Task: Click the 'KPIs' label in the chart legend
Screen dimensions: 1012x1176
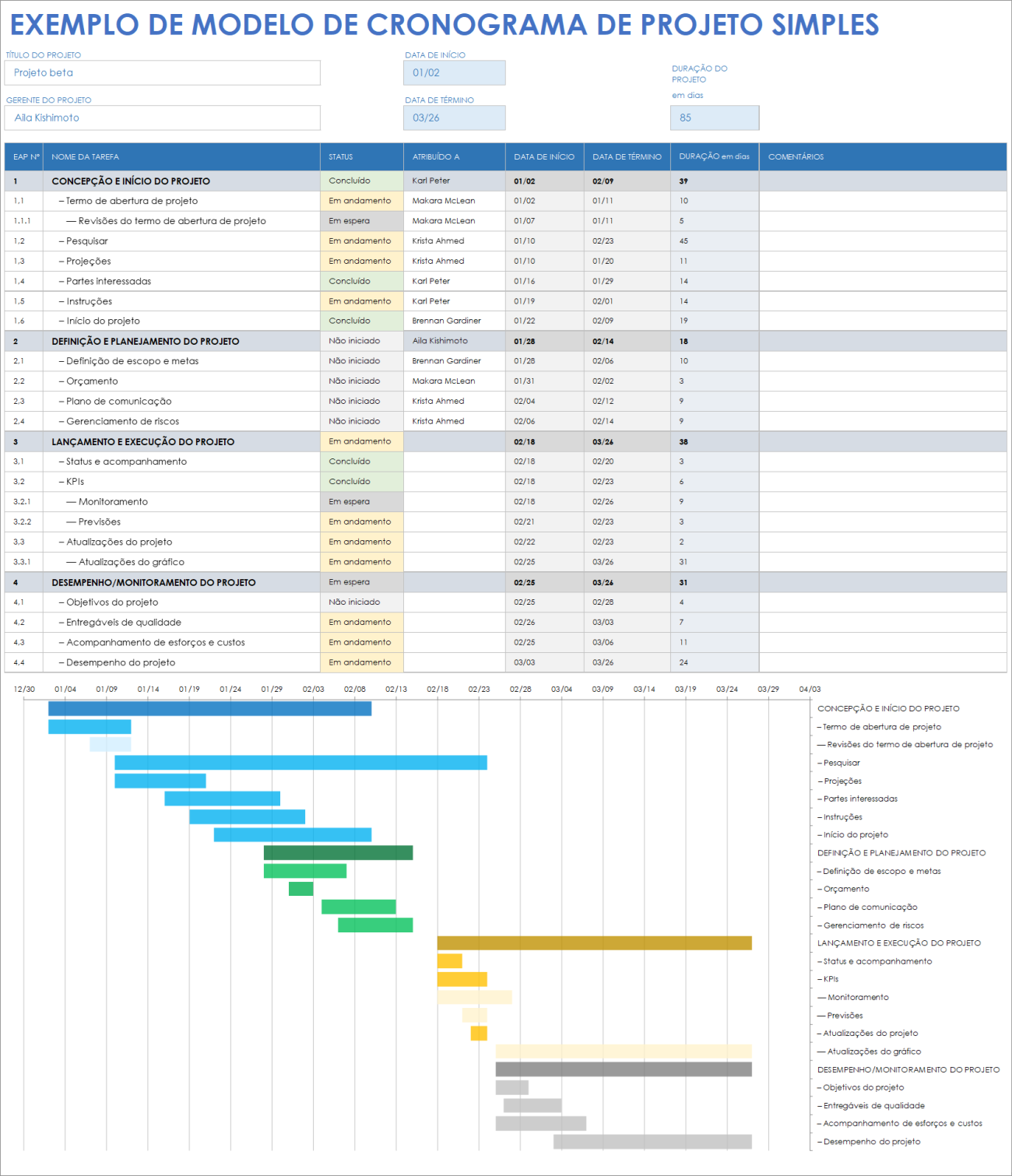Action: pyautogui.click(x=831, y=978)
